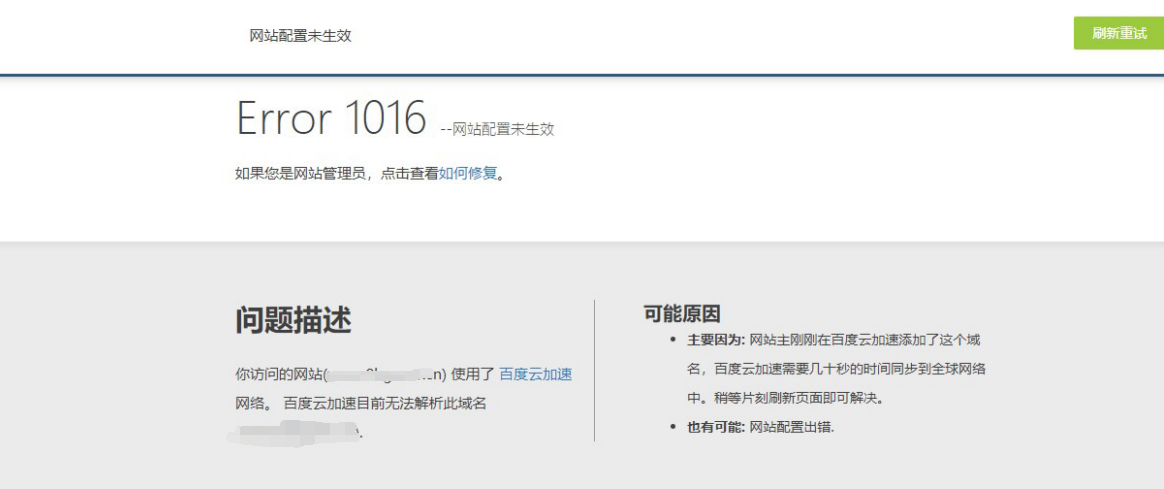Click the 网络。百度云加速目前无法解析此域名 line
The height and width of the screenshot is (489, 1164).
[x=361, y=404]
